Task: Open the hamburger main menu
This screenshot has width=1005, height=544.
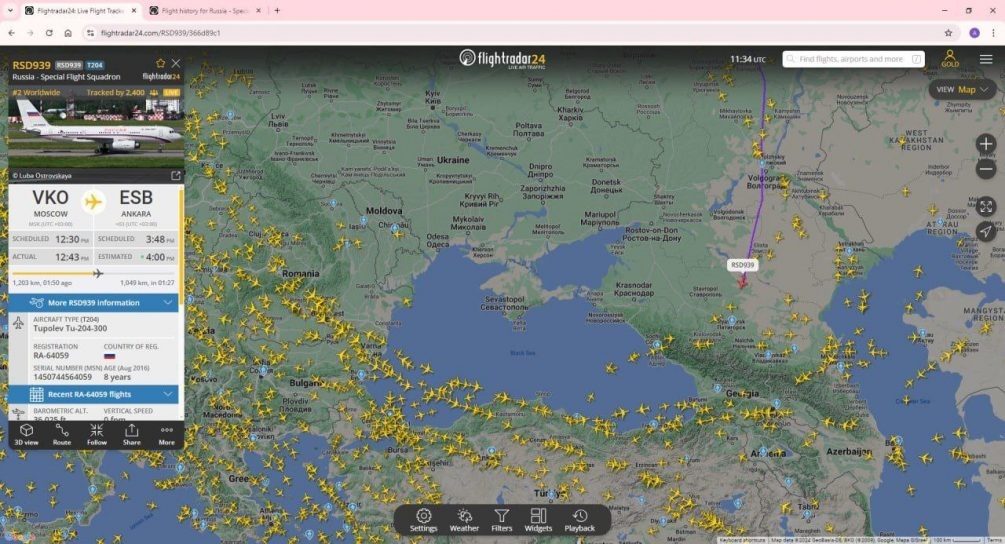Action: coord(986,59)
